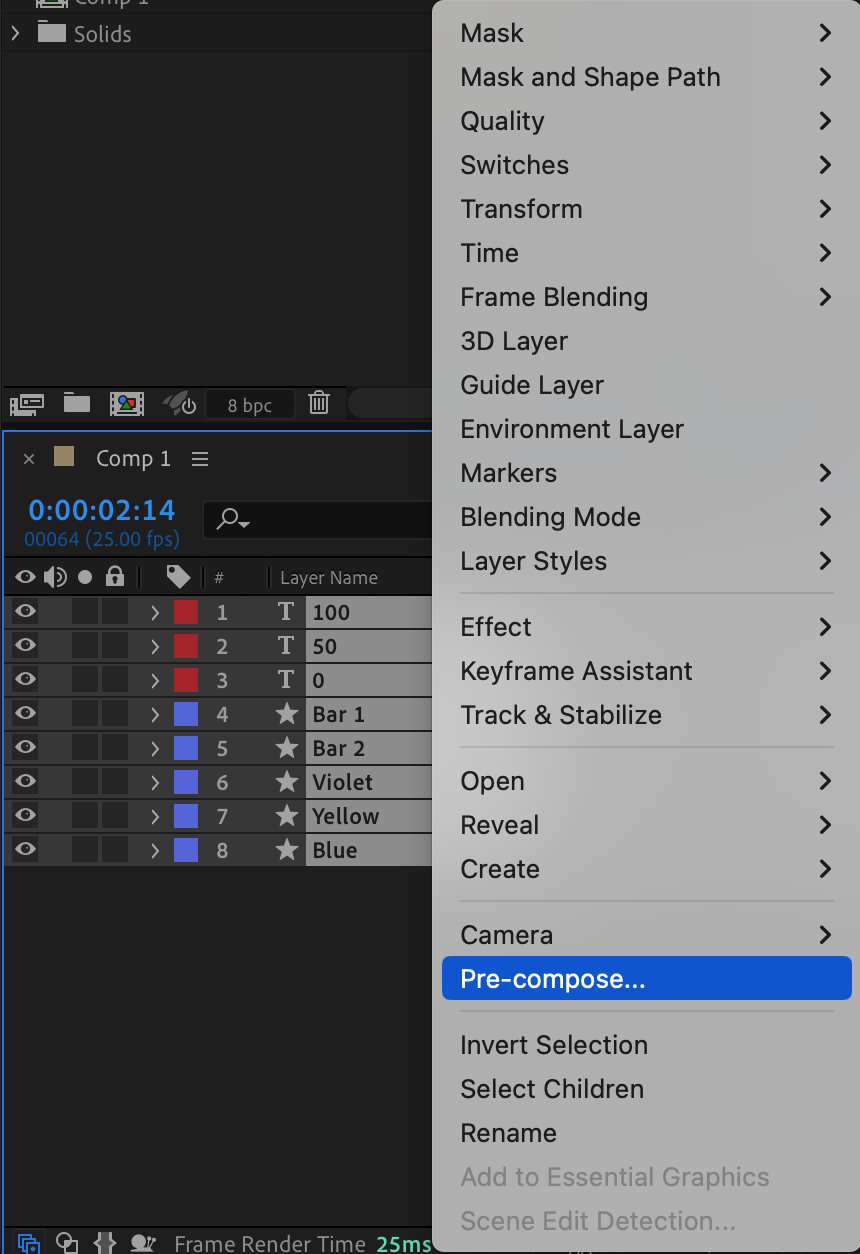Click the timeline layer search field
The image size is (860, 1254).
click(320, 519)
